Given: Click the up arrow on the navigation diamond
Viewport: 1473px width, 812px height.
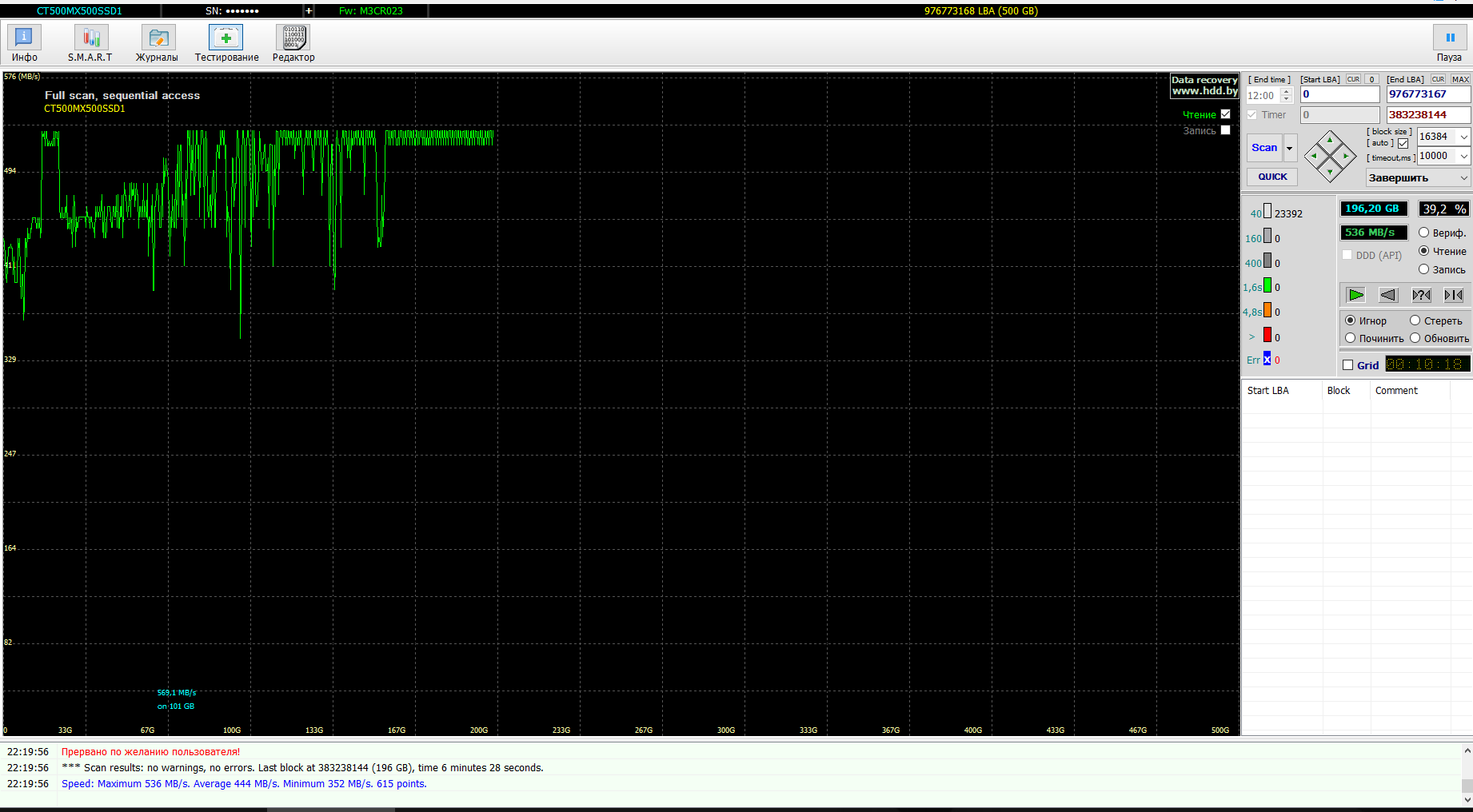Looking at the screenshot, I should pyautogui.click(x=1330, y=141).
